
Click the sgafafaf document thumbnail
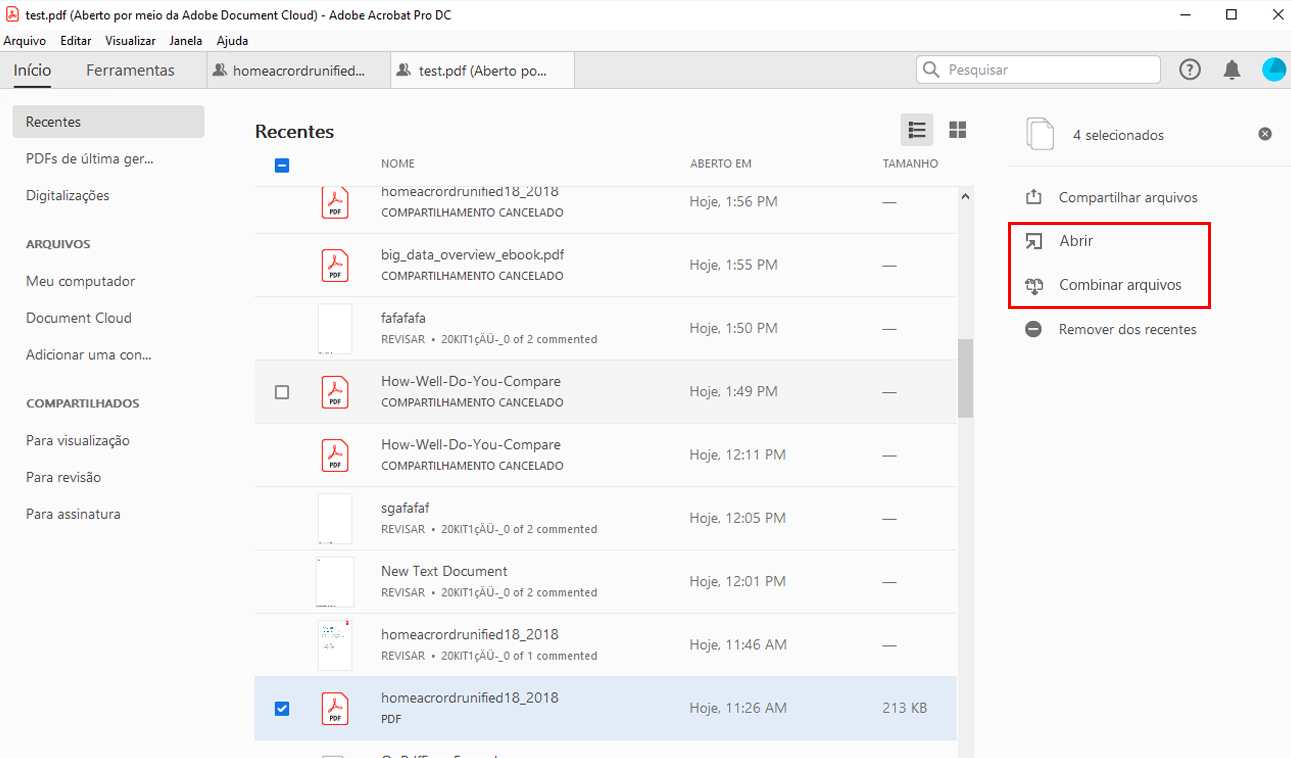click(335, 518)
